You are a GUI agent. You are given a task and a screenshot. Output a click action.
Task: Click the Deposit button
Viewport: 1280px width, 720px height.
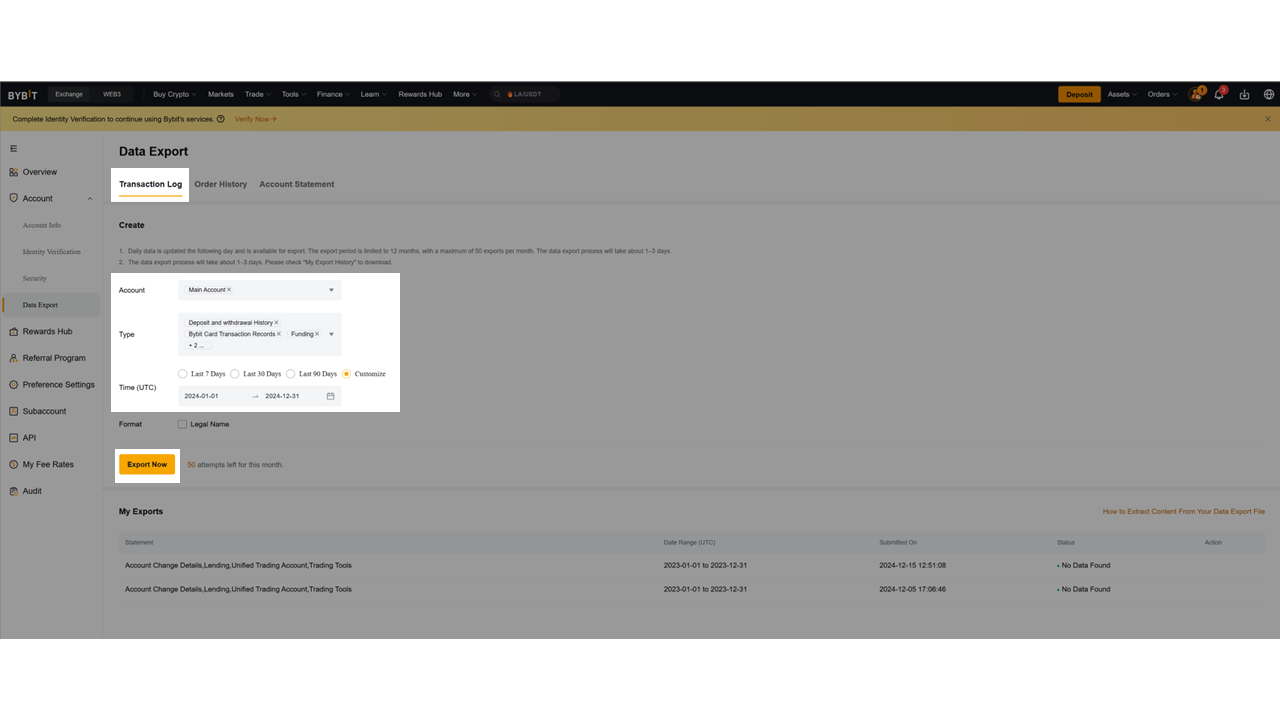pyautogui.click(x=1079, y=95)
